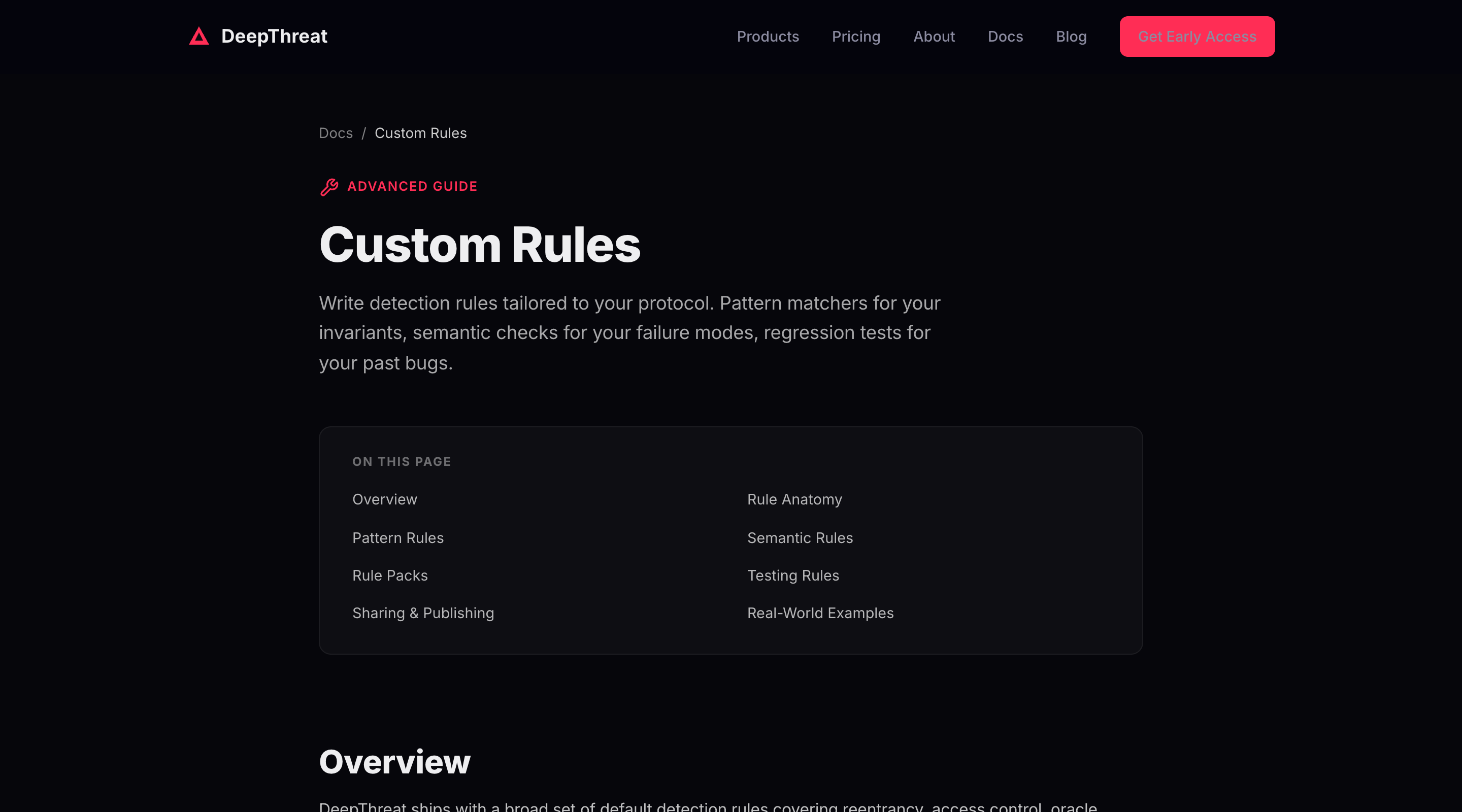Go to the Pricing page
Viewport: 1462px width, 812px height.
(855, 37)
